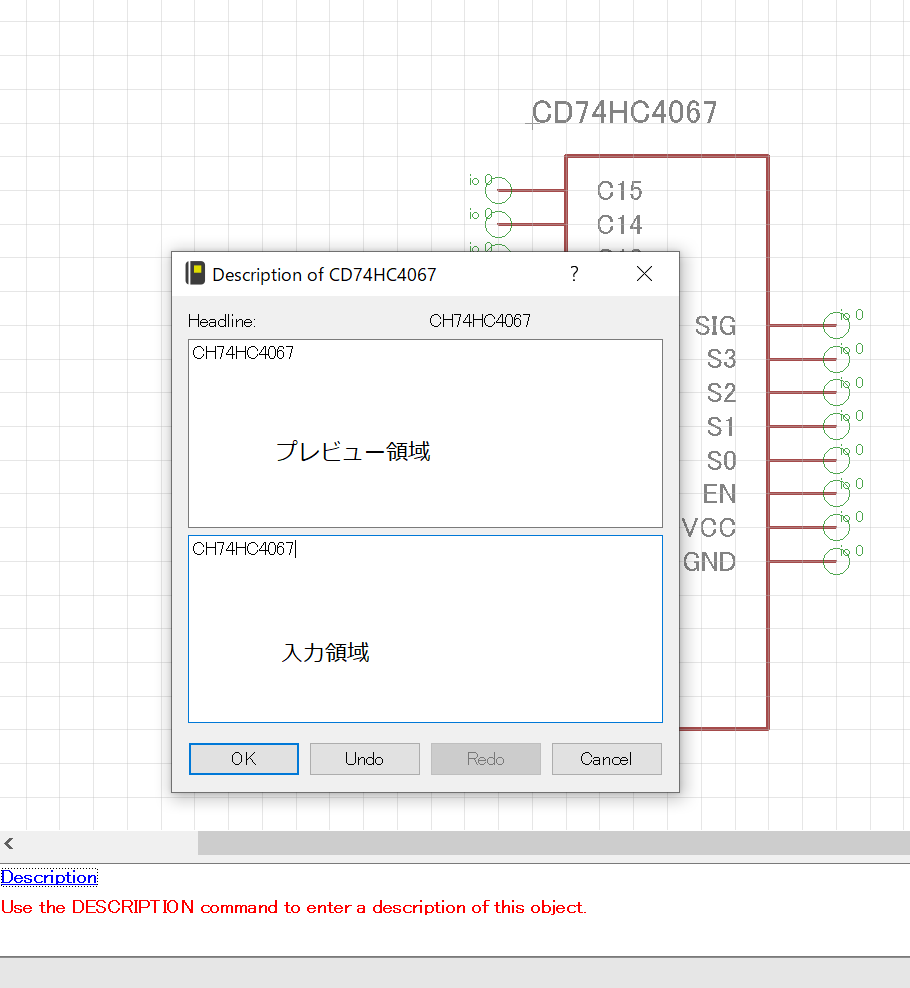The image size is (910, 988).
Task: Select the C15 pin label
Action: click(x=619, y=191)
